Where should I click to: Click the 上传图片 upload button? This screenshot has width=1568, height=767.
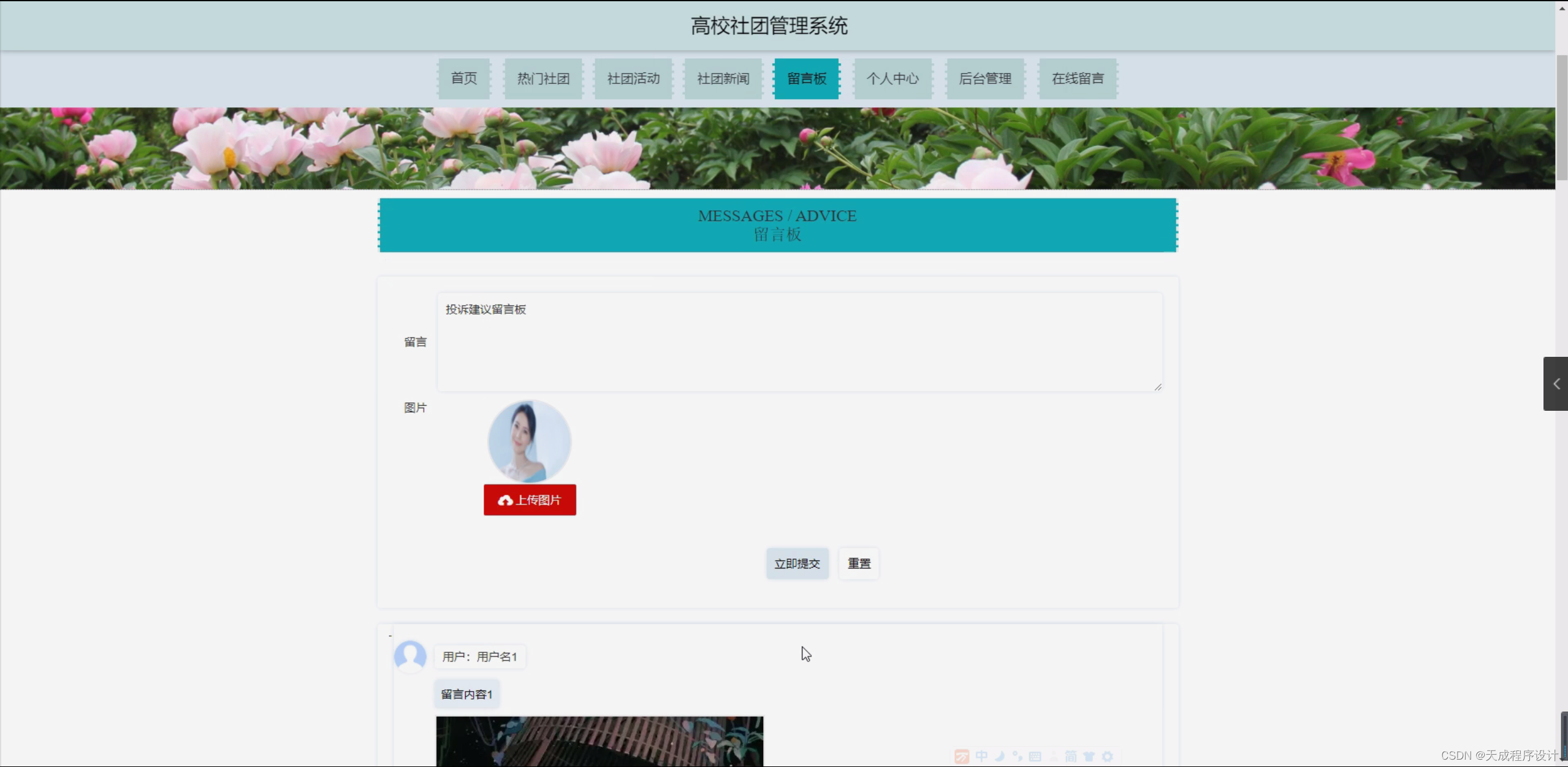pyautogui.click(x=530, y=500)
